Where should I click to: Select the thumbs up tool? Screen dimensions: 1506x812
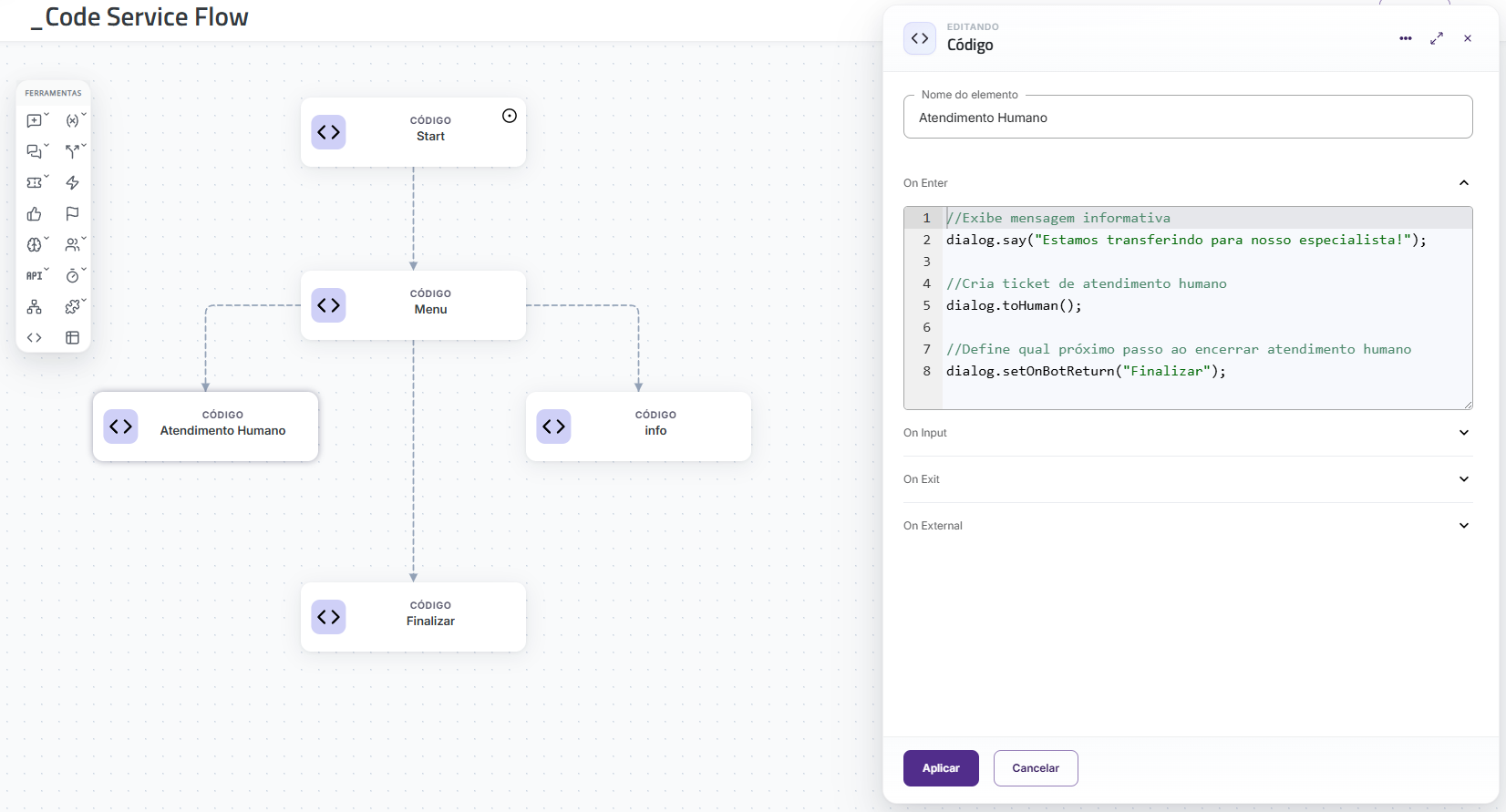coord(35,213)
